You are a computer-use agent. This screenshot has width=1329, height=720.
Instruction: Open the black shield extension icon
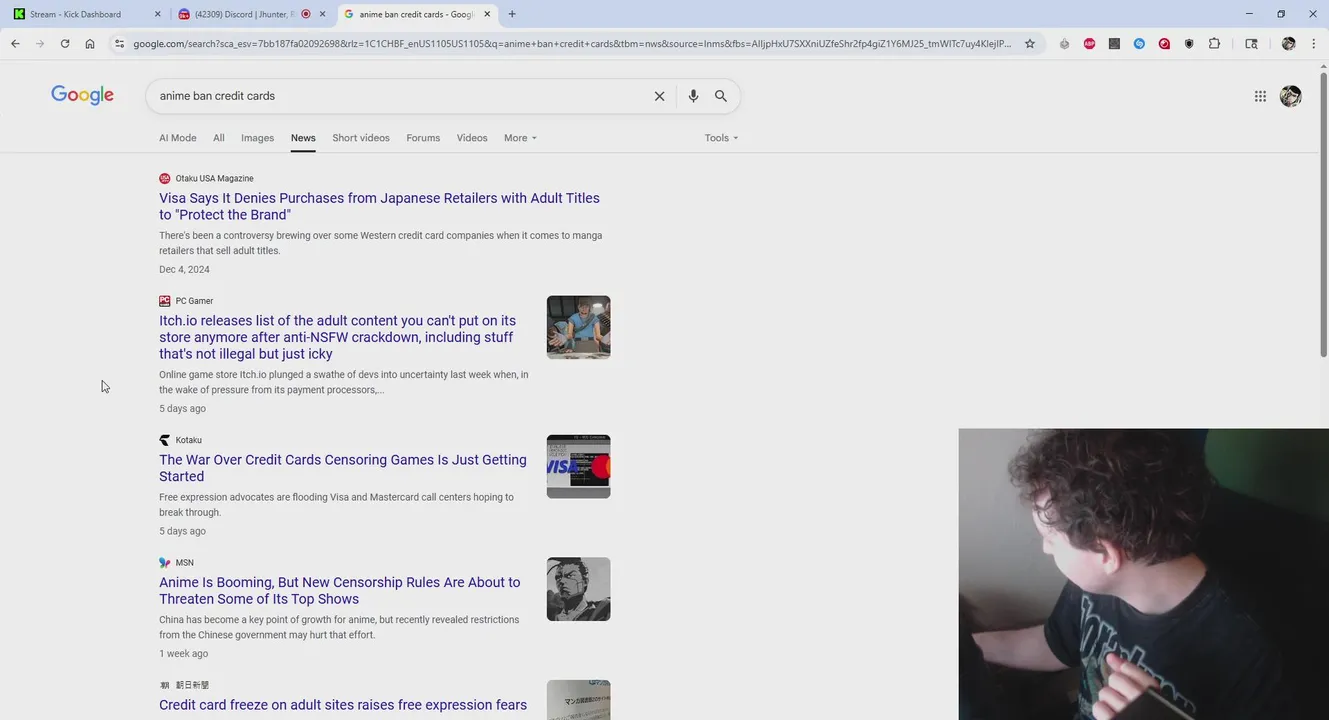[1189, 44]
